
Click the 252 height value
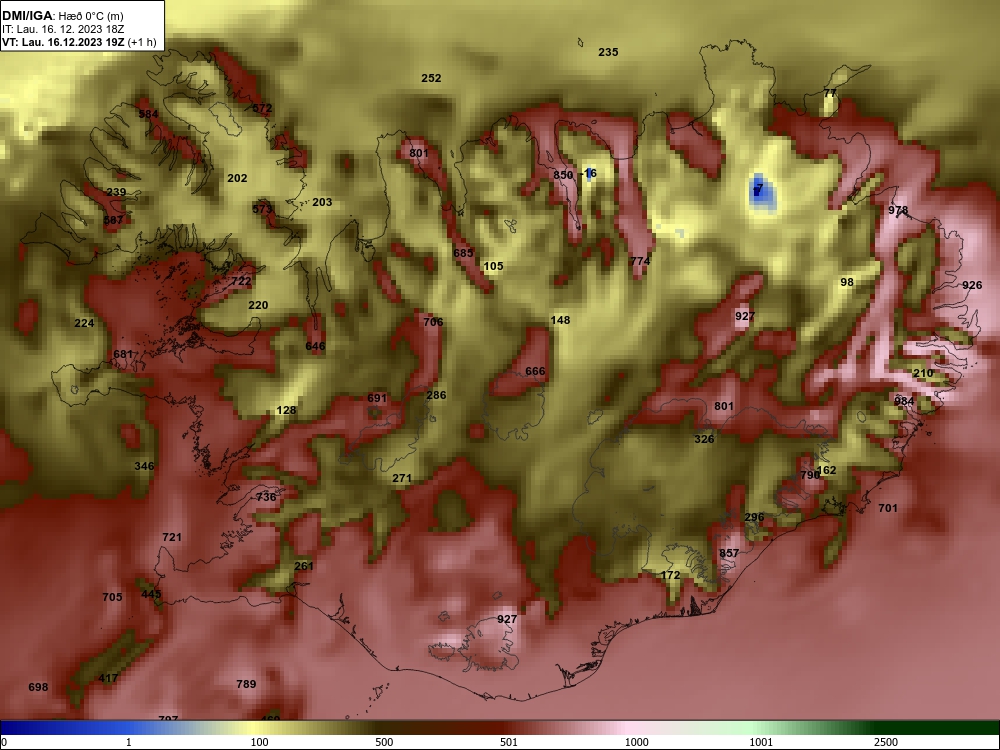point(431,78)
